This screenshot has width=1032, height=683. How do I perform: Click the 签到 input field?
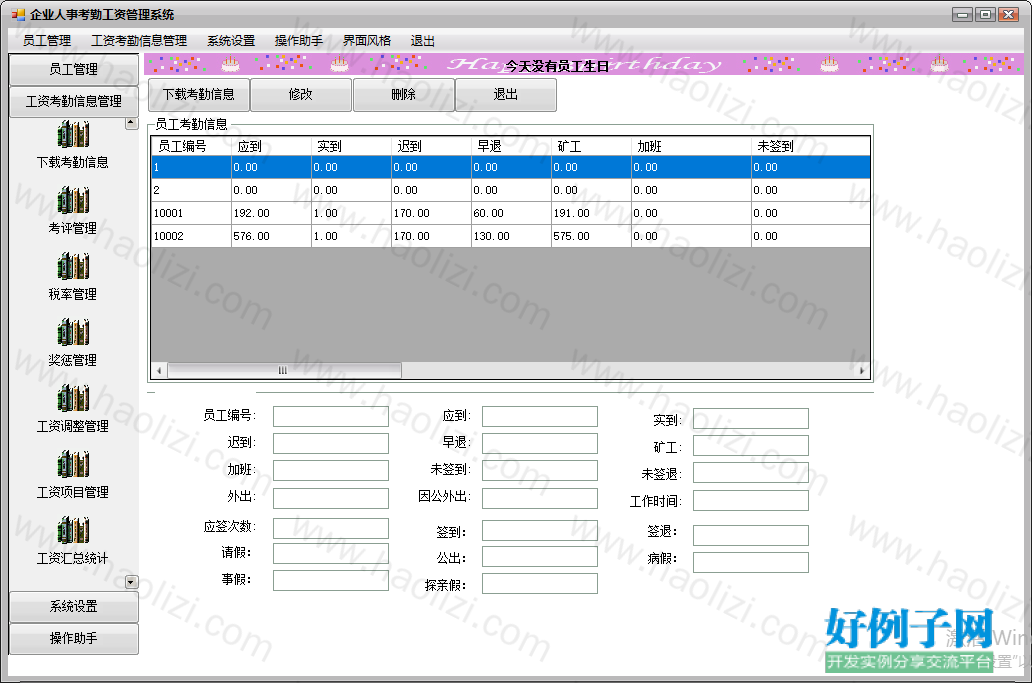540,530
